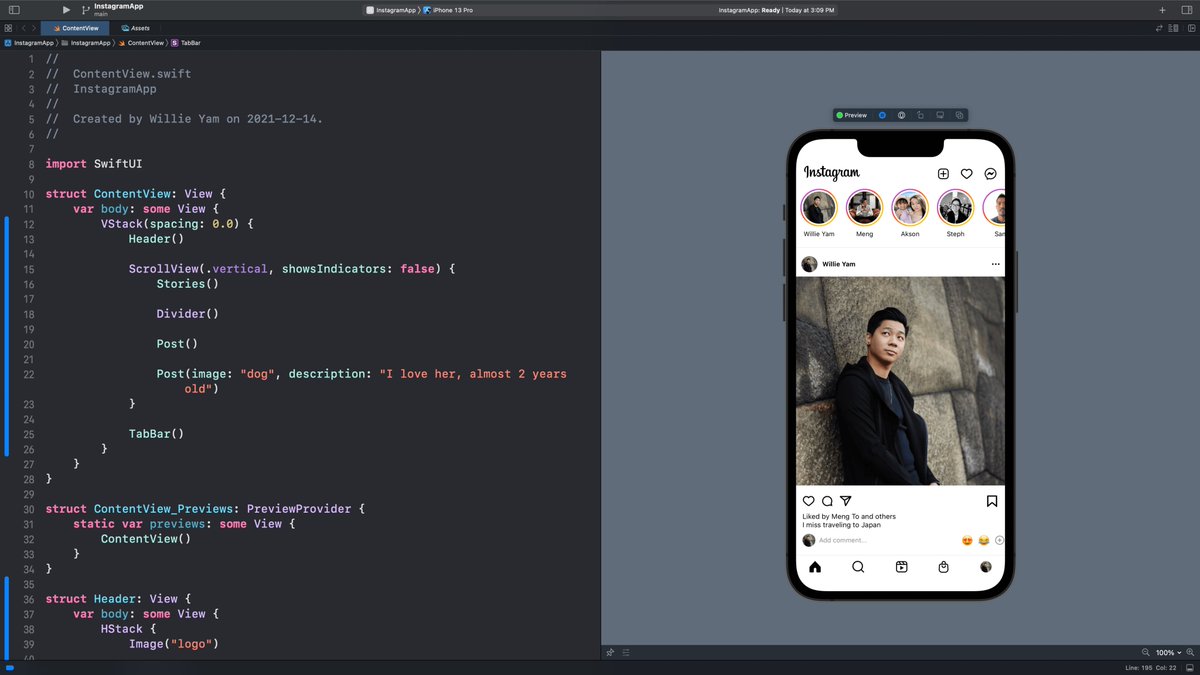
Task: Open the Messenger icon in header
Action: click(990, 174)
